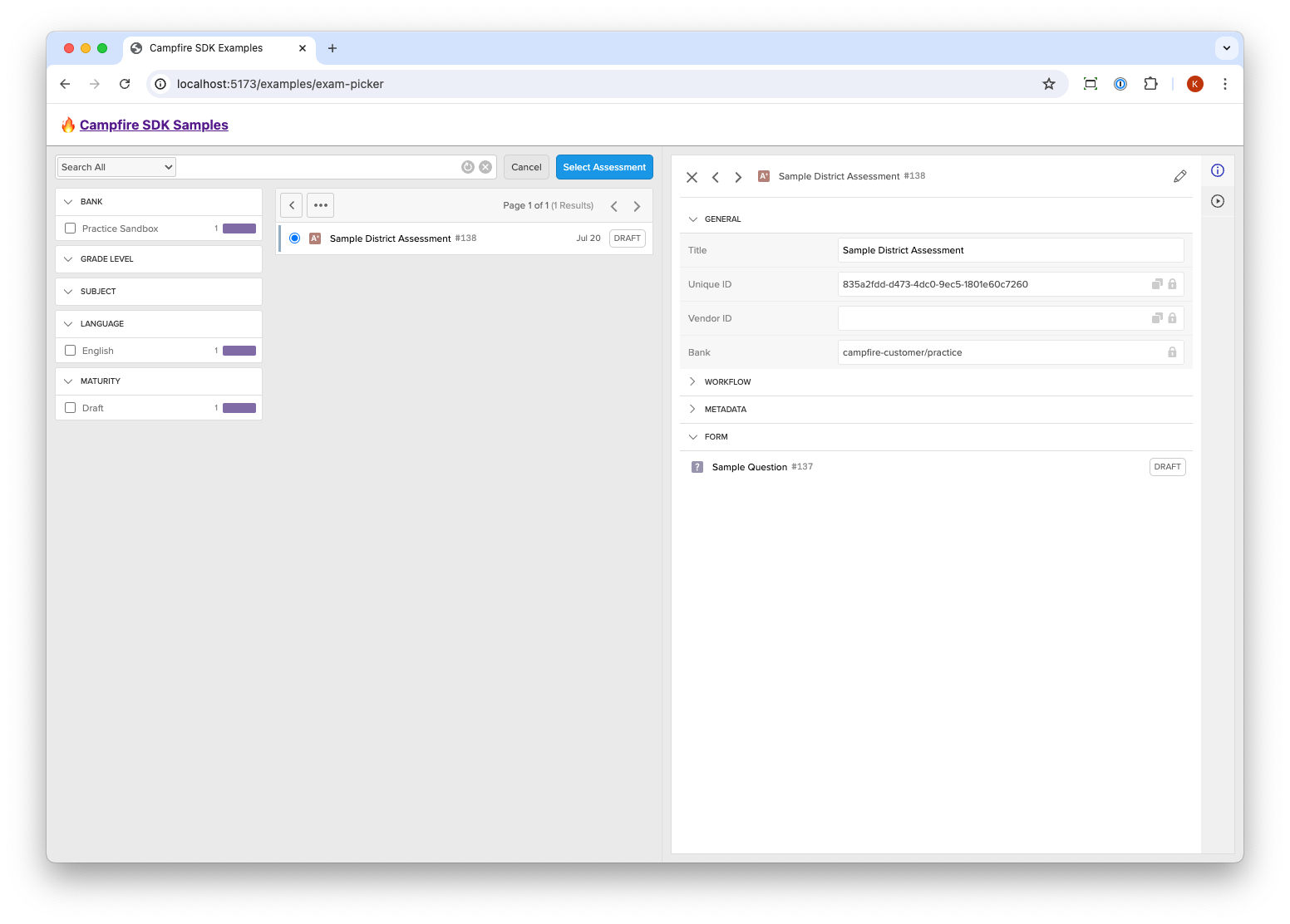The image size is (1290, 924).
Task: Open the Chrome three-dot menu
Action: pos(1225,84)
